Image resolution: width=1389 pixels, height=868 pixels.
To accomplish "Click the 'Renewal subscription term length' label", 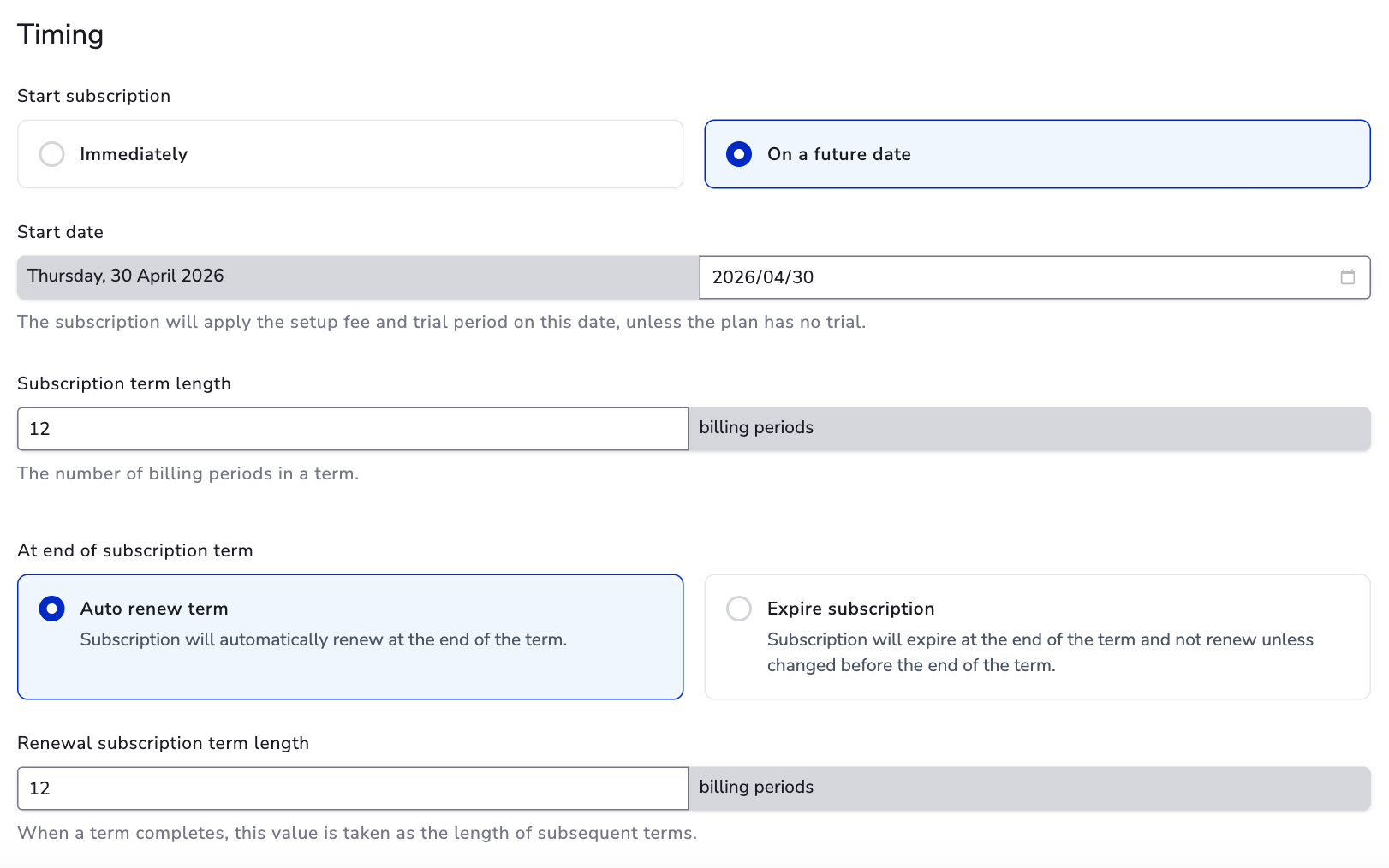I will pos(163,743).
